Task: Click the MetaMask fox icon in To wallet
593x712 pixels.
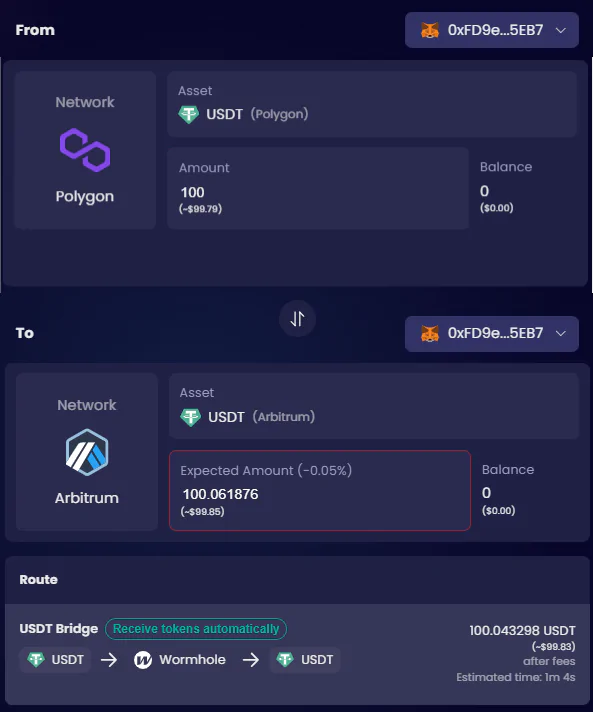Action: coord(430,333)
